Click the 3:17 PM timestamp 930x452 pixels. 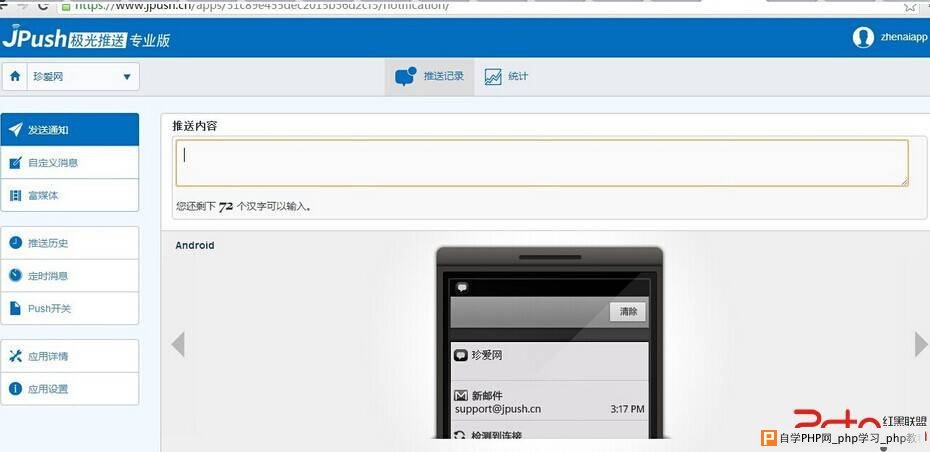pyautogui.click(x=628, y=409)
